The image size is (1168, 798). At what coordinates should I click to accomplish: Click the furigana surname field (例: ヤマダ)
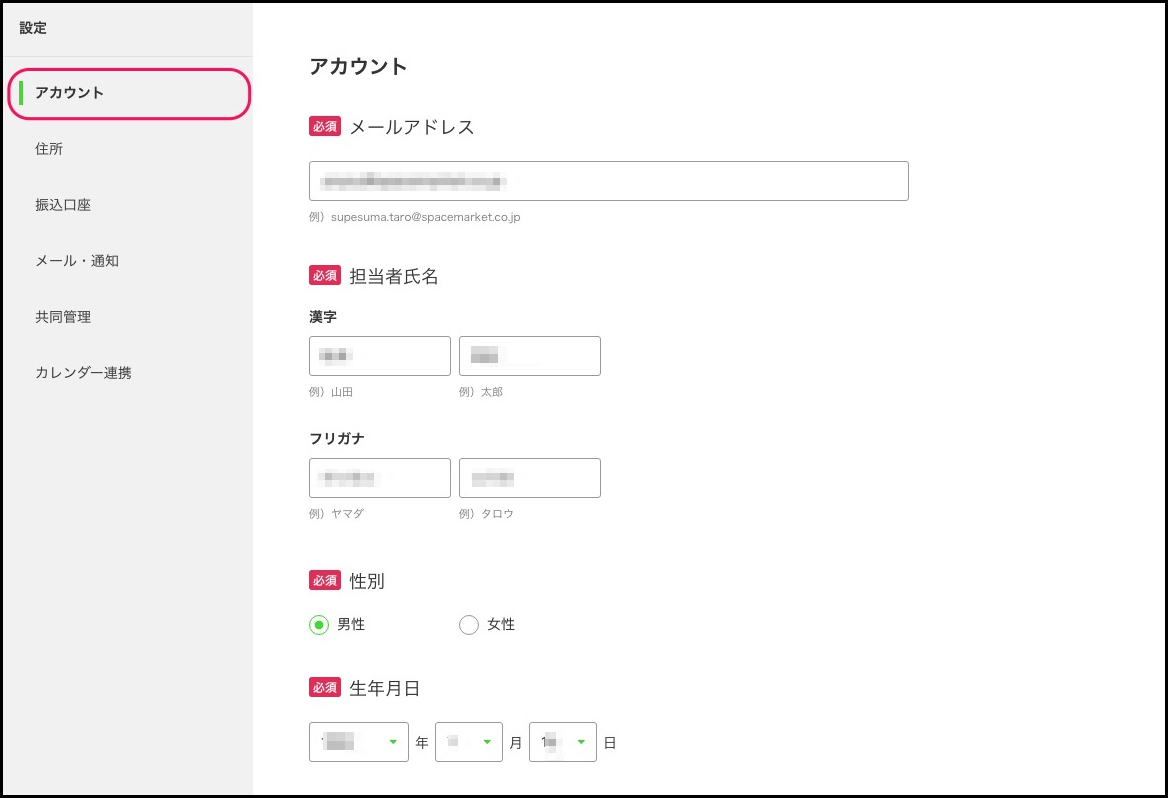[x=380, y=478]
